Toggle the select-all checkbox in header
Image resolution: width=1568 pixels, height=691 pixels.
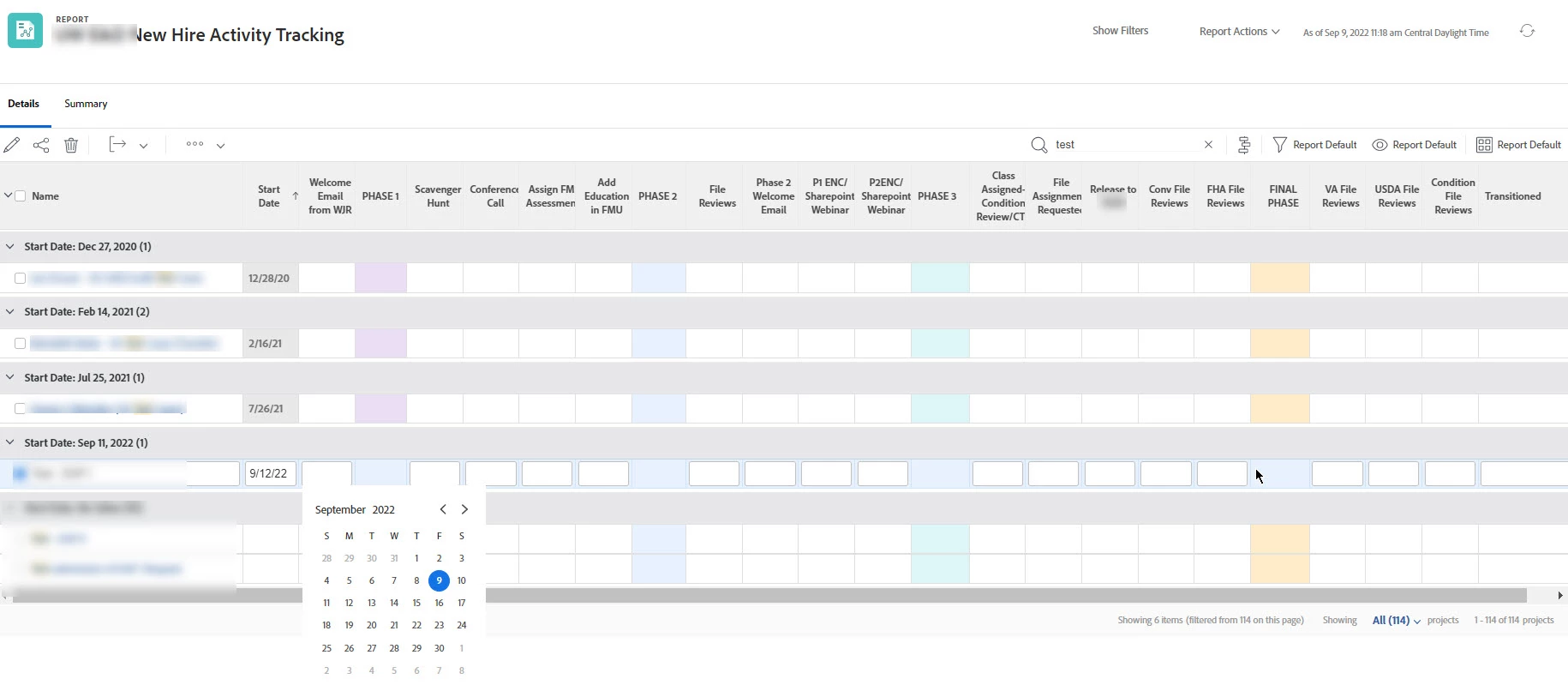point(21,196)
